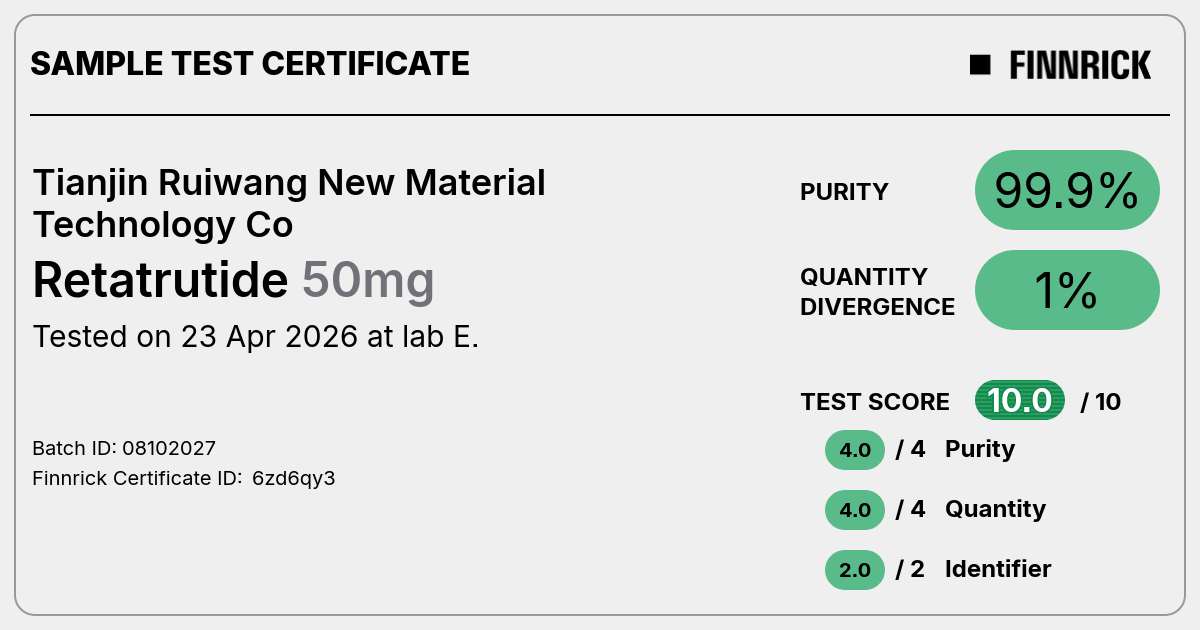The image size is (1200, 630).
Task: Click the SAMPLE TEST CERTIFICATE heading
Action: (x=250, y=64)
